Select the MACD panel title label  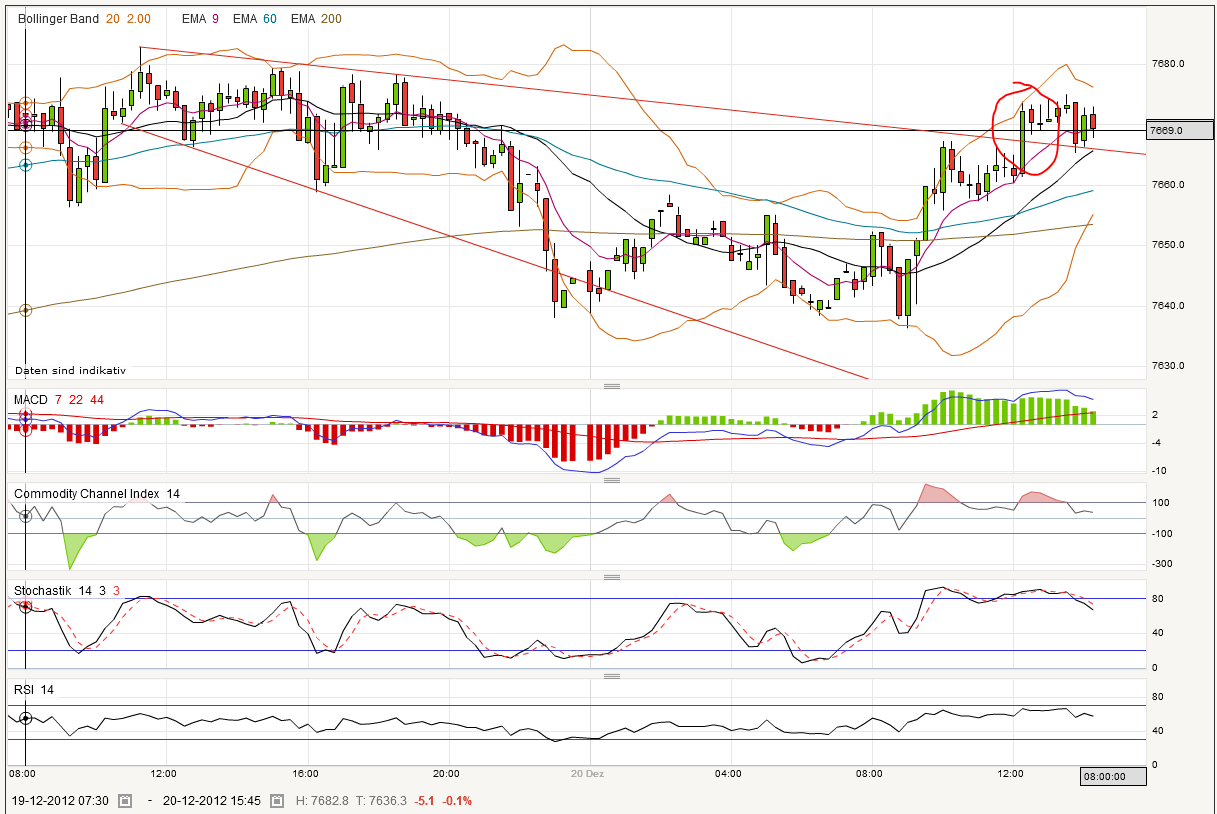tap(30, 399)
